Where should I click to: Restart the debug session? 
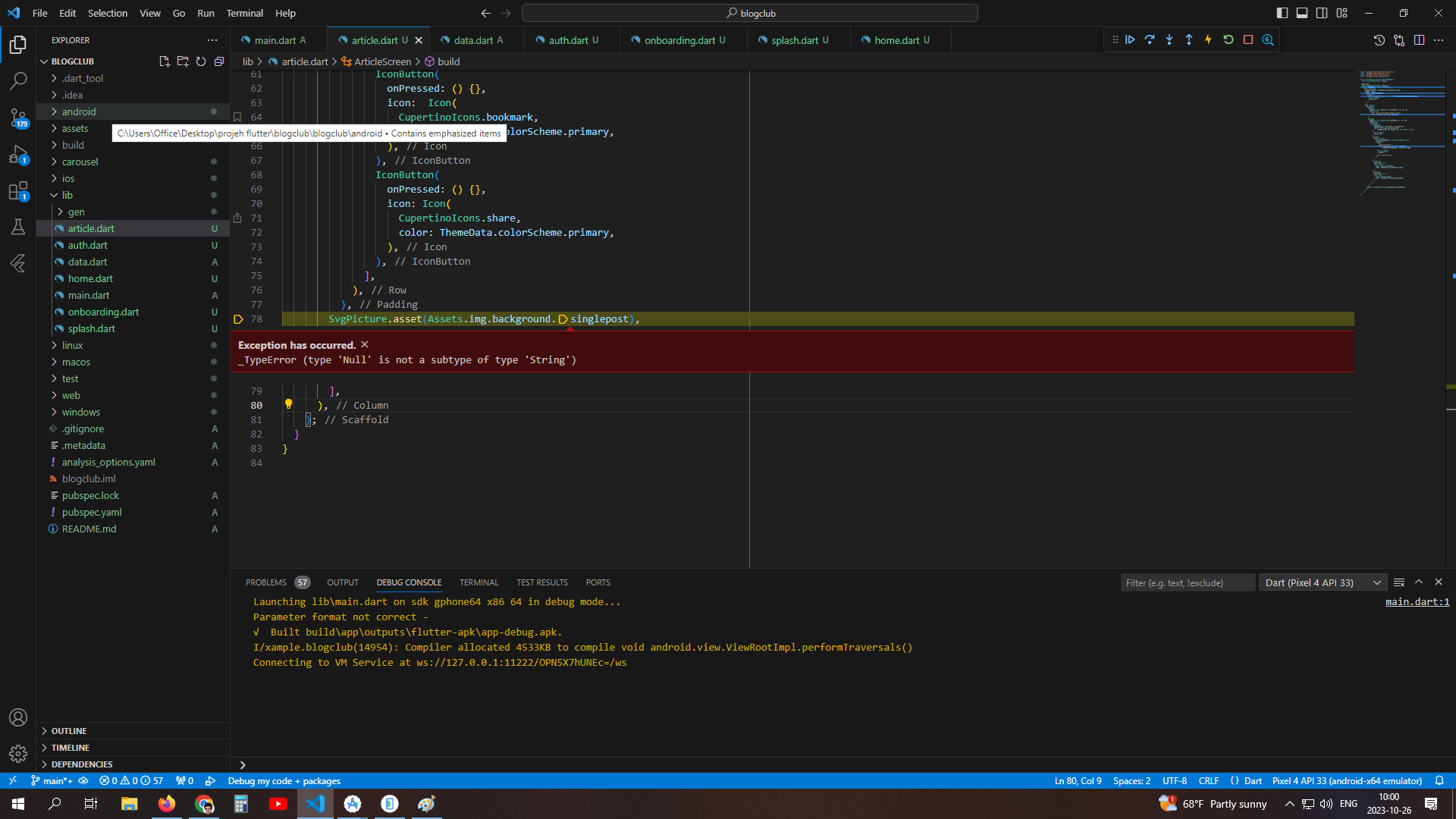(1228, 39)
